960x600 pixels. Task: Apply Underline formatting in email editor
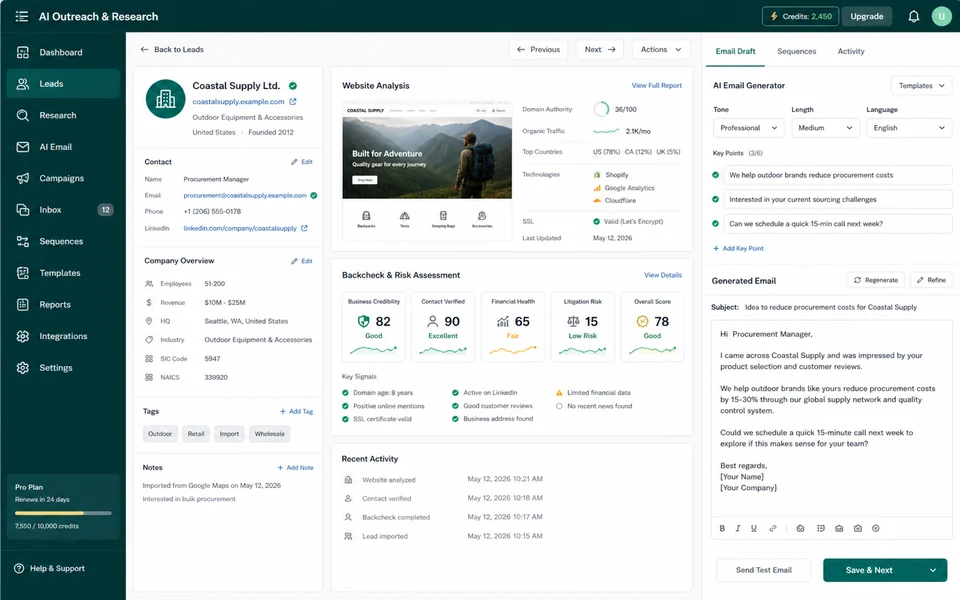tap(754, 528)
